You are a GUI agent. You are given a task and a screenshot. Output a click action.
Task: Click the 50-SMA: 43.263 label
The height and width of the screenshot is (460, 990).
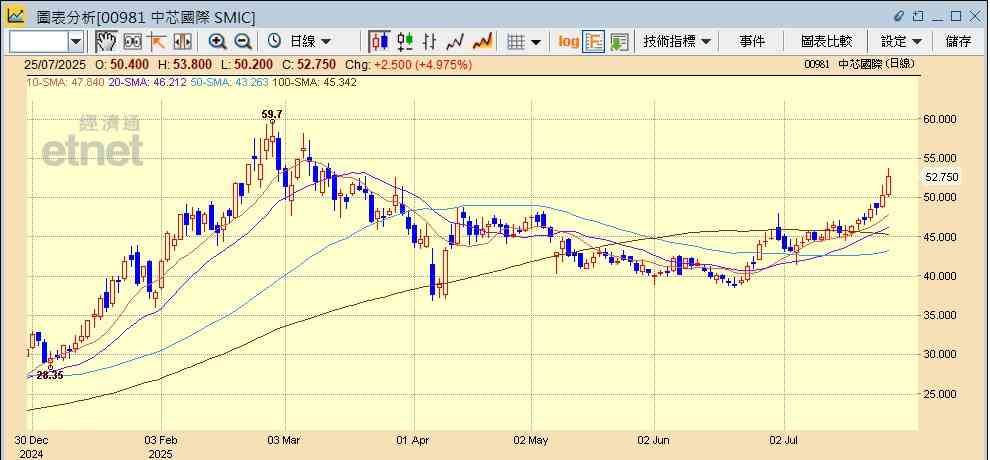click(229, 82)
